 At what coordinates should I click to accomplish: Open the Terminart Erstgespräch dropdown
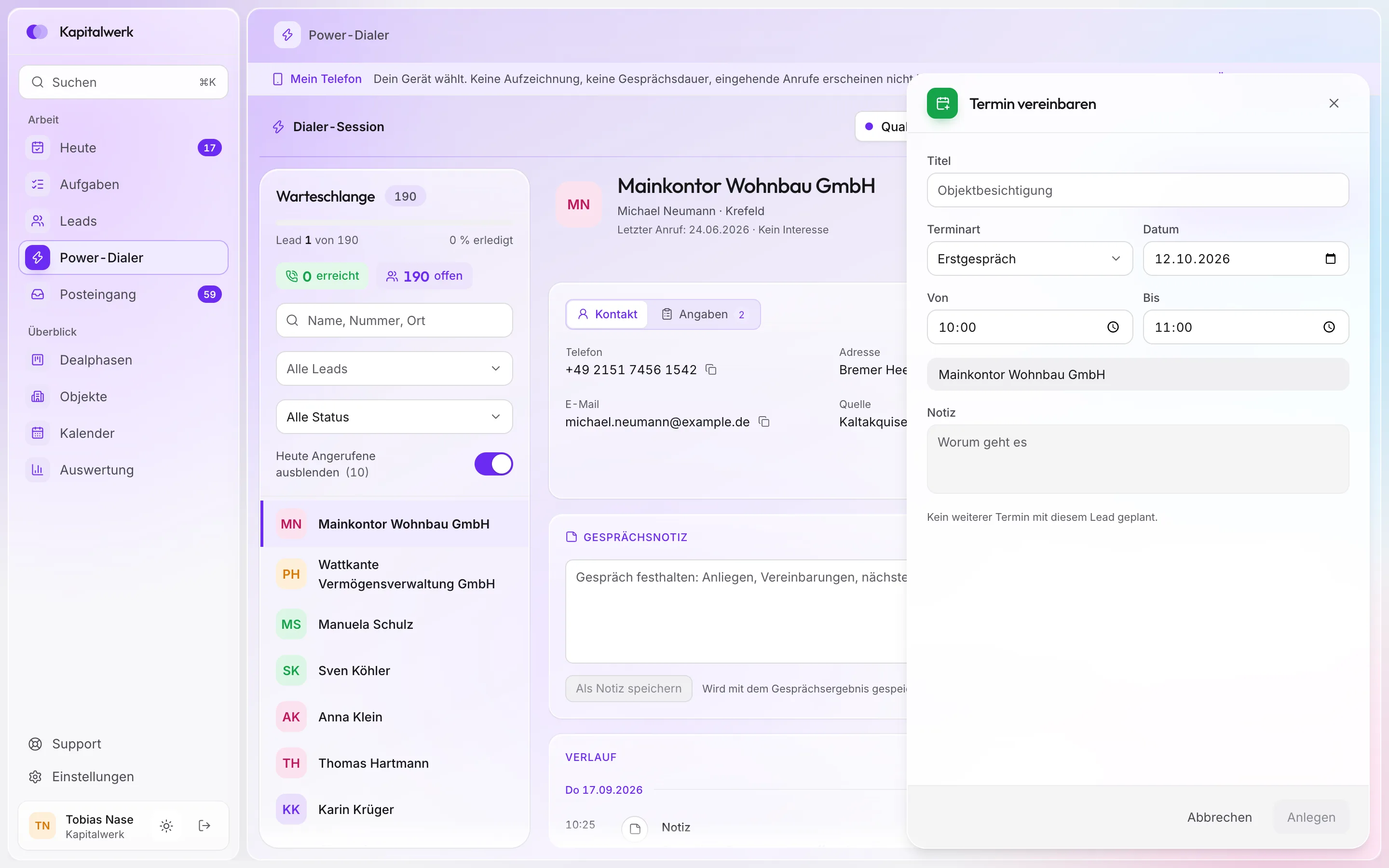click(x=1030, y=259)
